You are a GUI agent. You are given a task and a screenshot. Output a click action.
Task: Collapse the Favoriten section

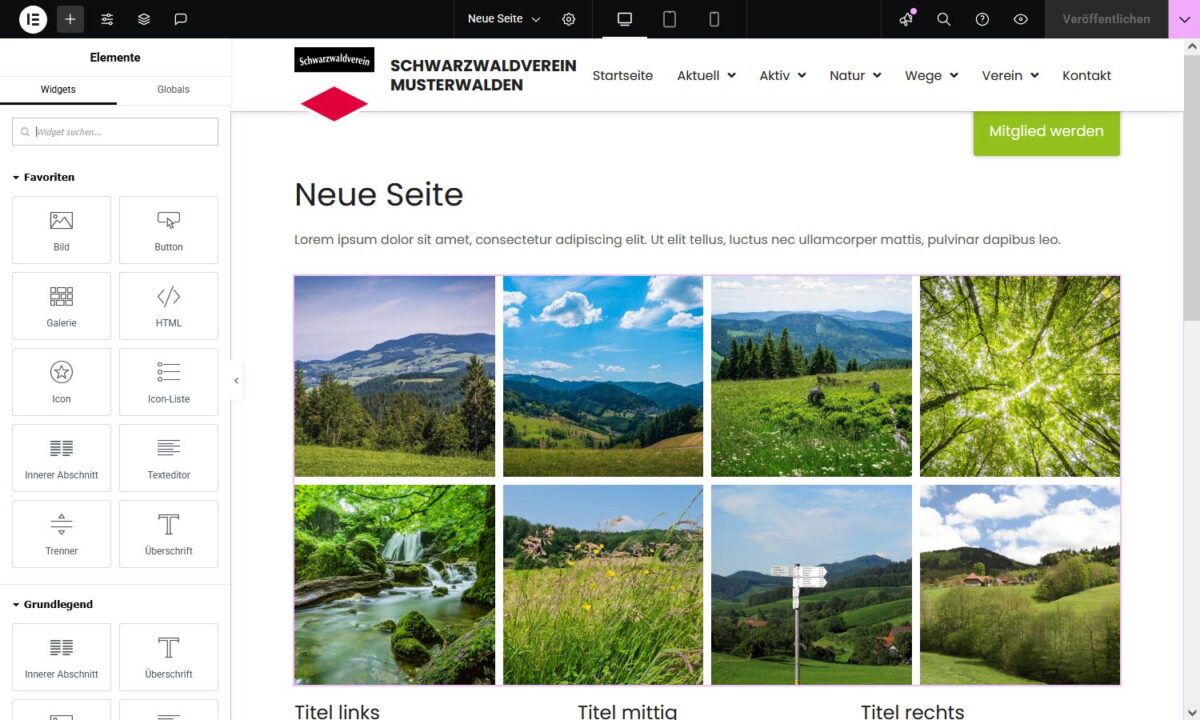coord(43,177)
